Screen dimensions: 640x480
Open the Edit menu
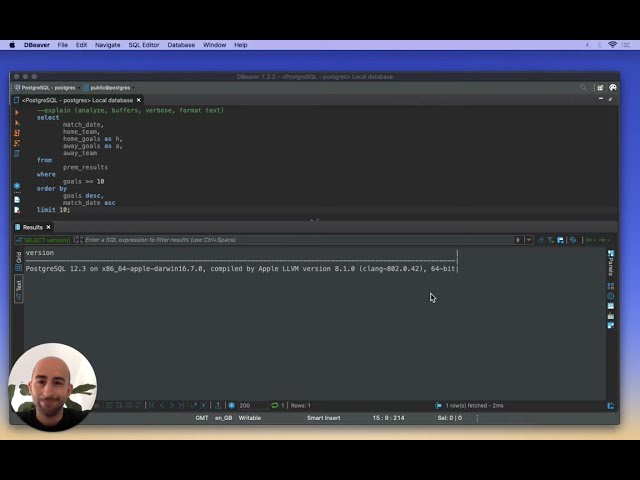click(x=81, y=45)
